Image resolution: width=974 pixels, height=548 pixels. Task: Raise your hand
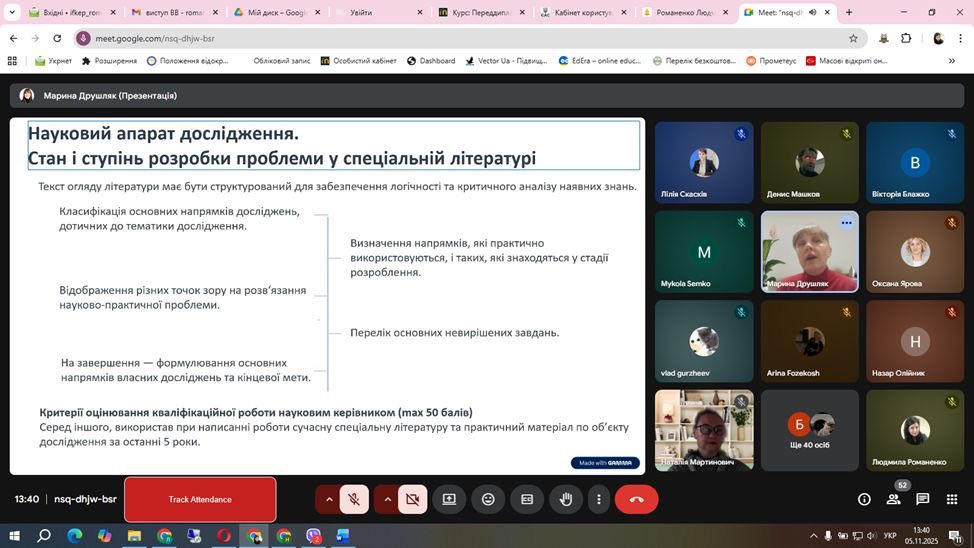tap(566, 500)
